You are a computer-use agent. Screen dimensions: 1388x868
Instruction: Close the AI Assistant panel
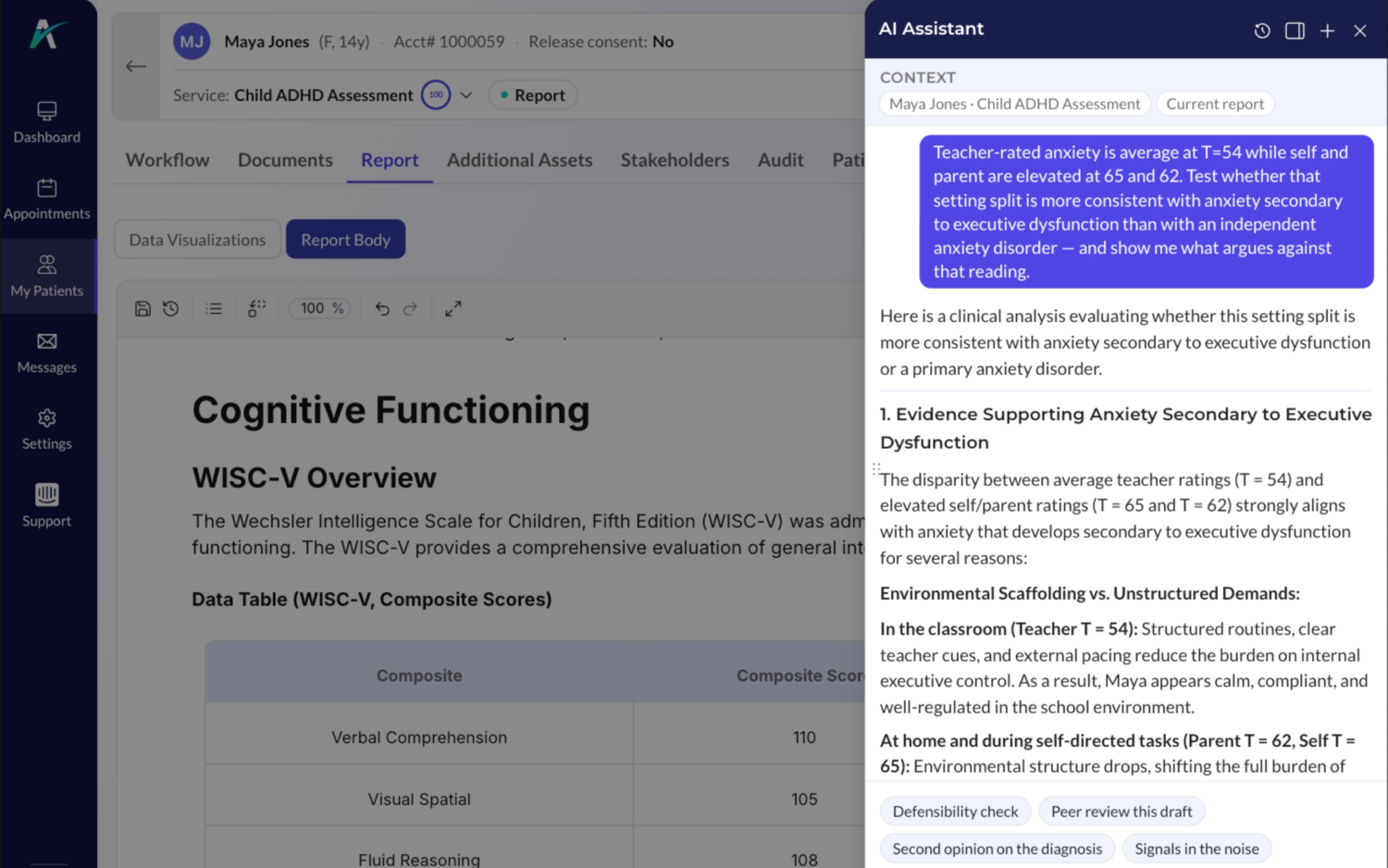click(x=1360, y=31)
